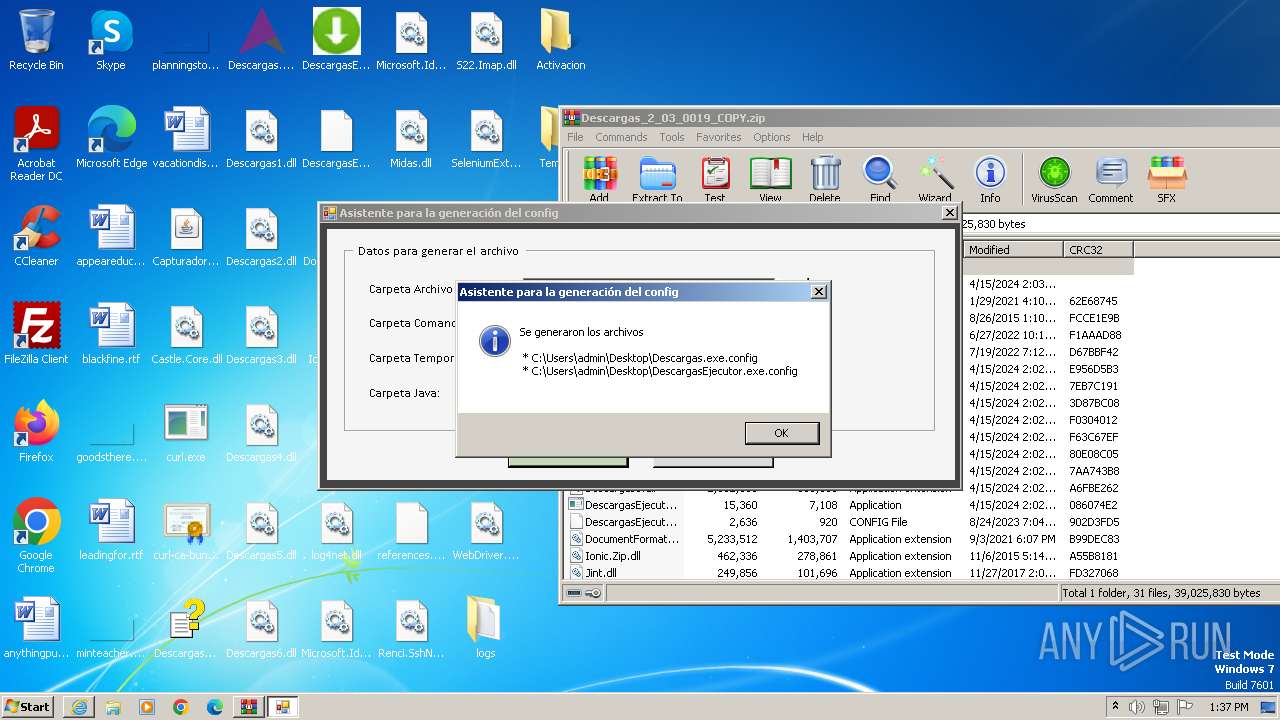Viewport: 1280px width, 720px height.
Task: Select curl.exe on desktop
Action: pos(186,433)
